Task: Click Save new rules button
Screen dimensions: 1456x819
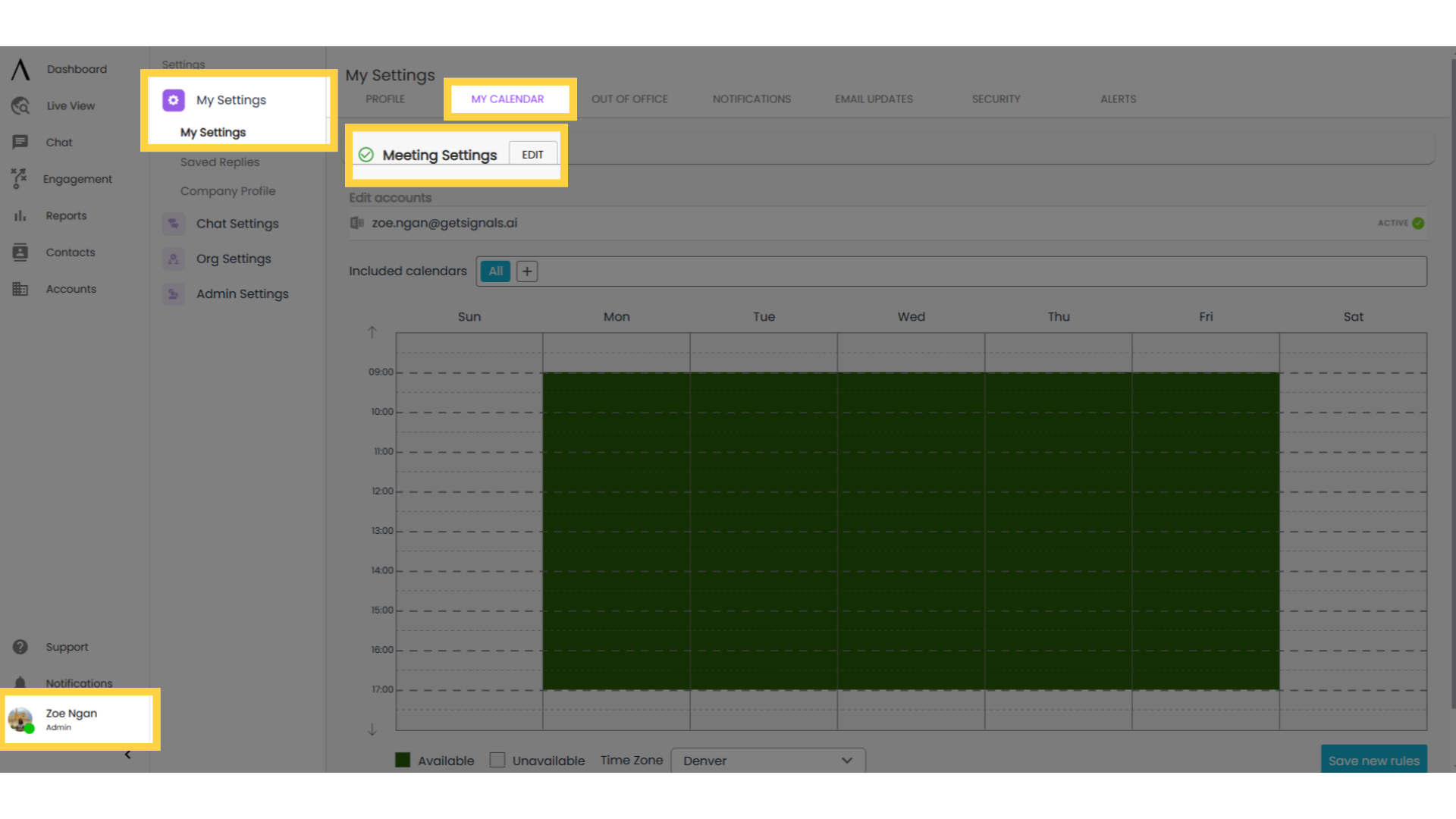Action: [x=1374, y=760]
